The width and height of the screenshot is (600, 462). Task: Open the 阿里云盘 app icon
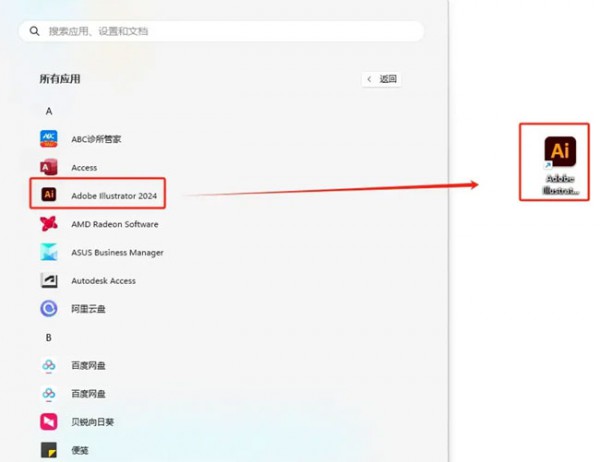[49, 309]
